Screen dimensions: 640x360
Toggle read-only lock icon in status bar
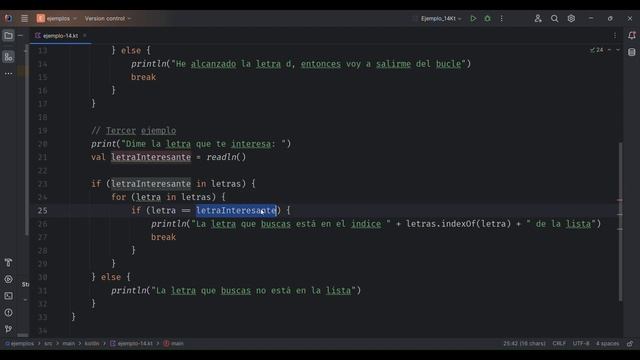coord(630,343)
